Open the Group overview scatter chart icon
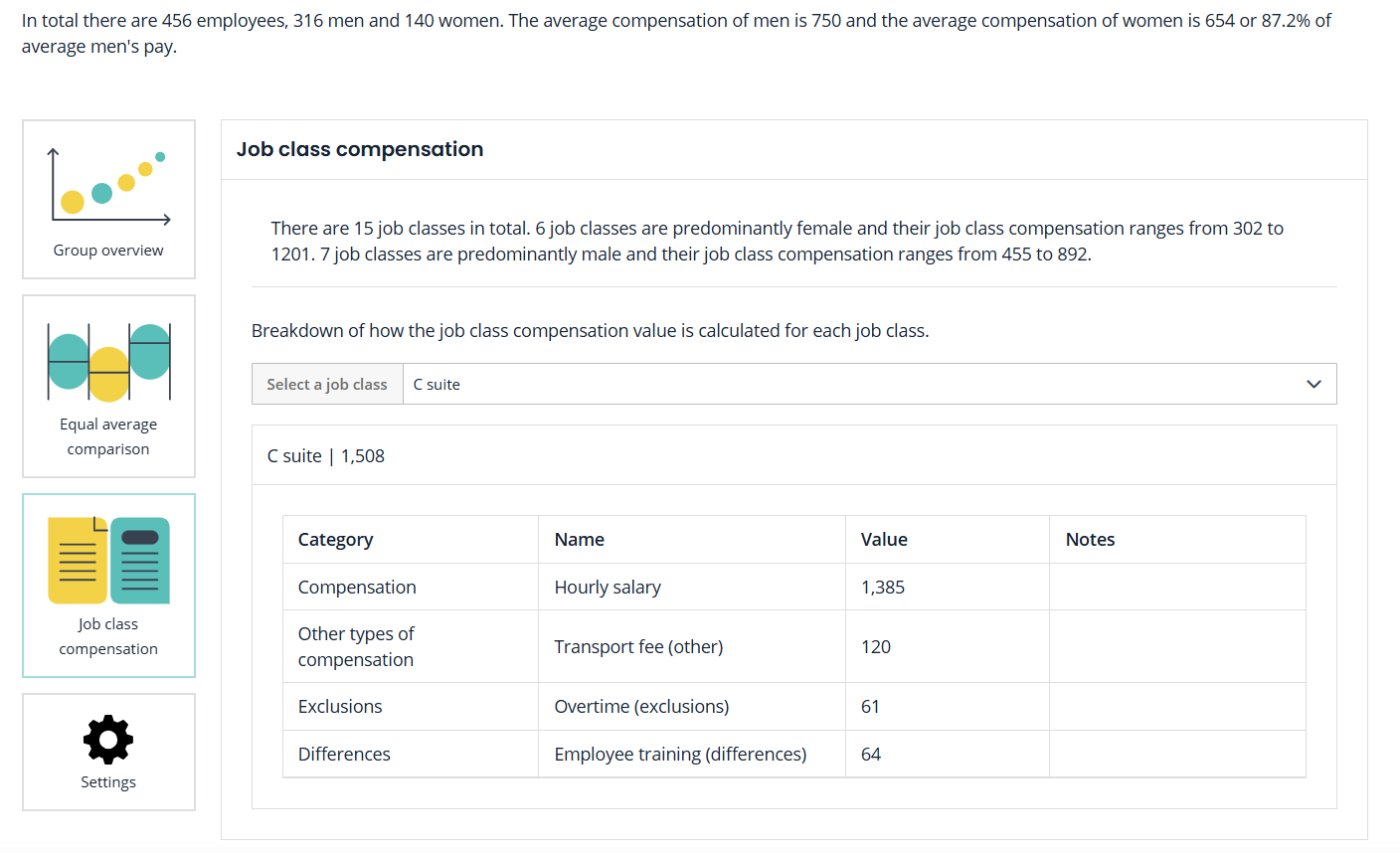 coord(108,186)
